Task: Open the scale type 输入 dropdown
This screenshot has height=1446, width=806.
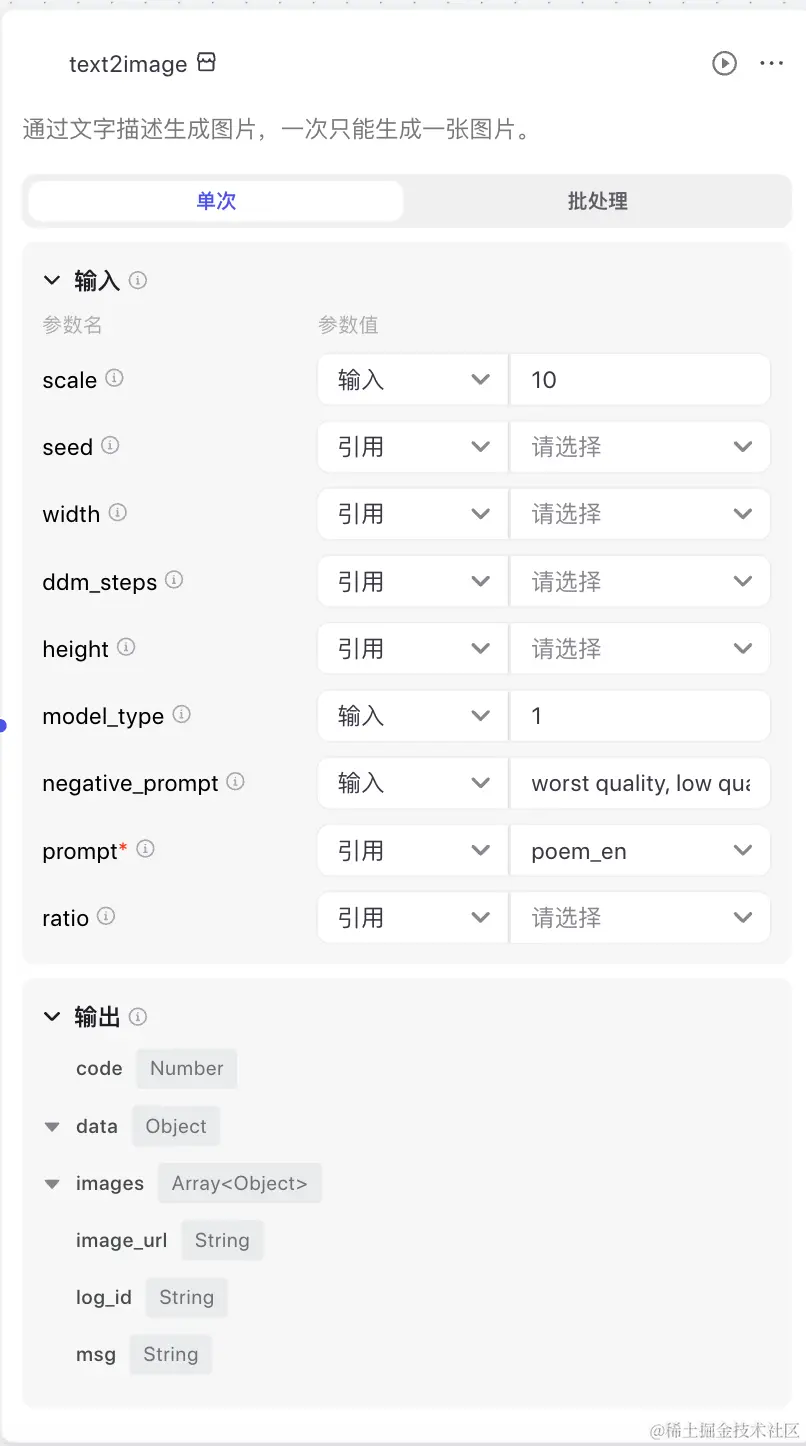Action: pyautogui.click(x=413, y=380)
